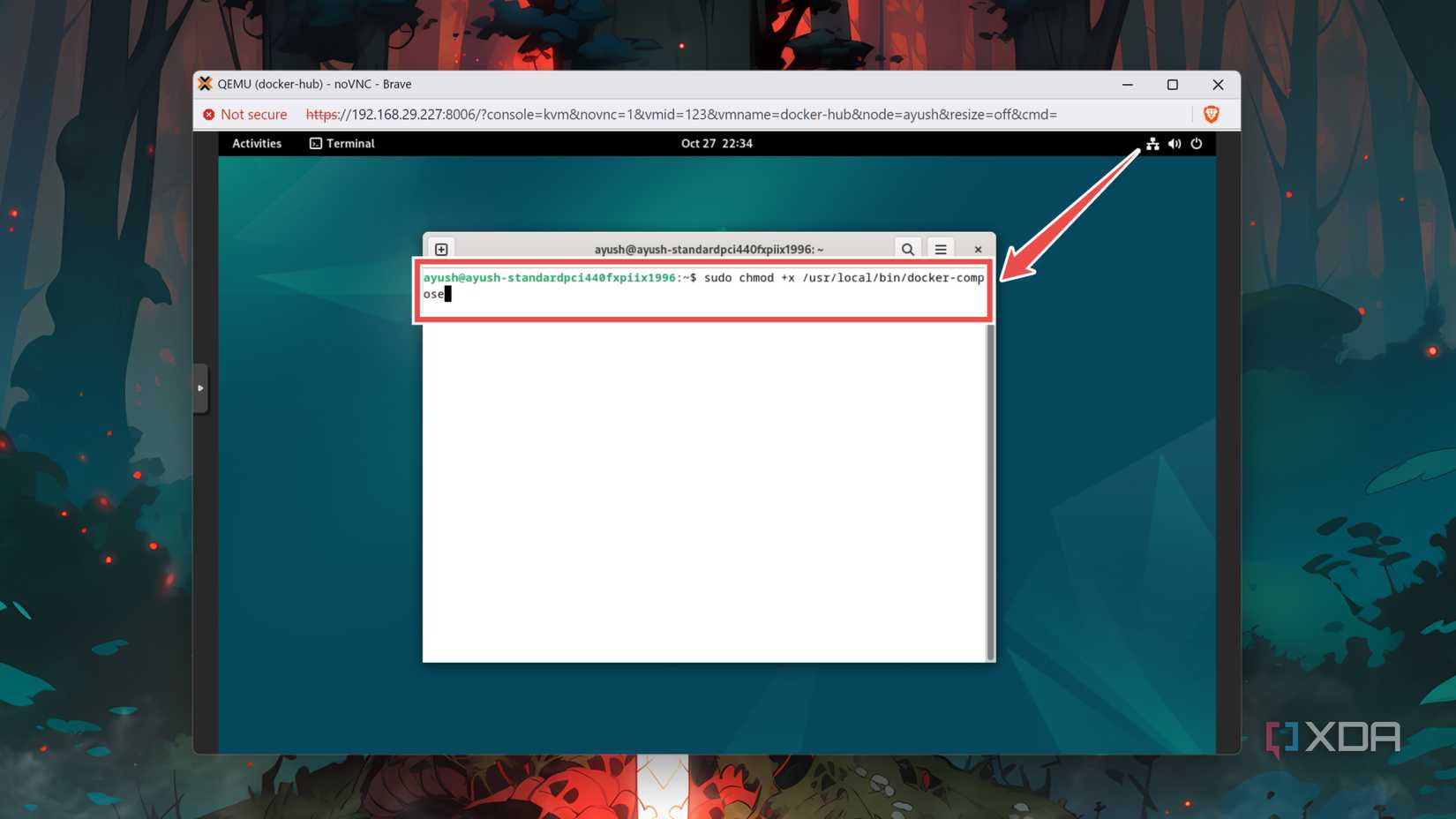Viewport: 1456px width, 819px height.
Task: Open the terminal search magnifier
Action: click(907, 249)
